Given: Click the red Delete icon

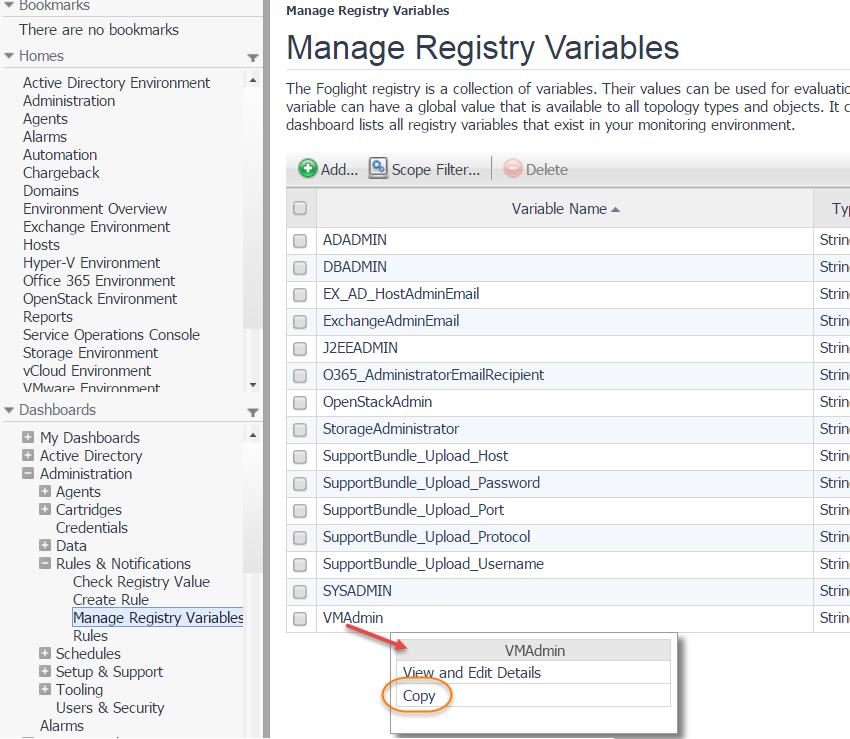Looking at the screenshot, I should pos(513,170).
